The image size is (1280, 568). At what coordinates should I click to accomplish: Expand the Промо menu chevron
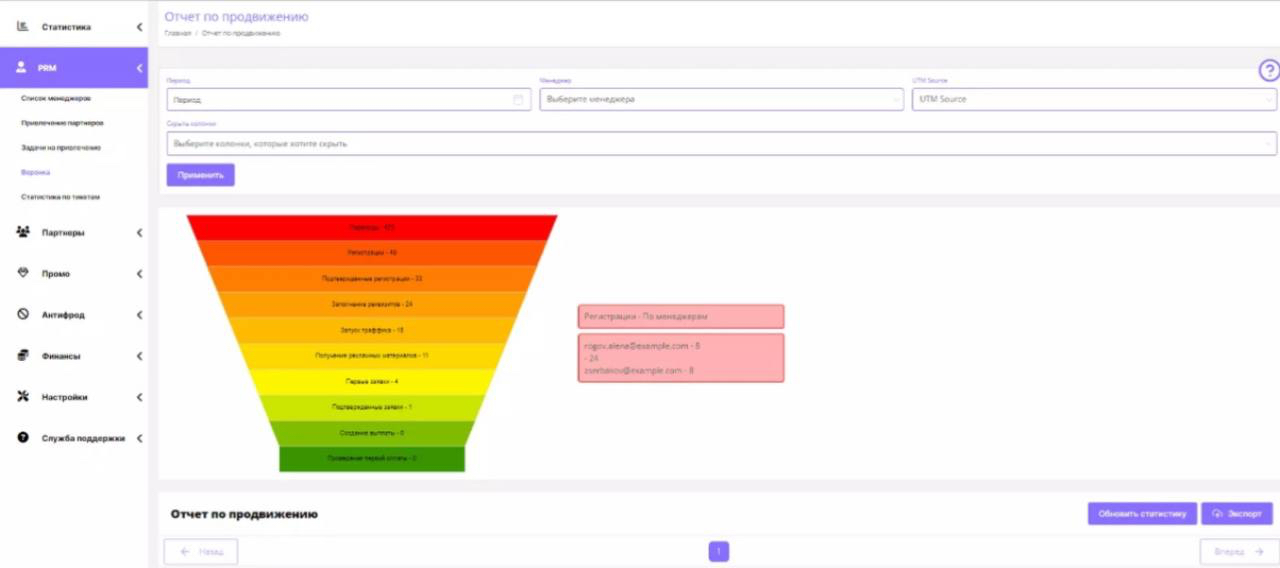(x=139, y=274)
